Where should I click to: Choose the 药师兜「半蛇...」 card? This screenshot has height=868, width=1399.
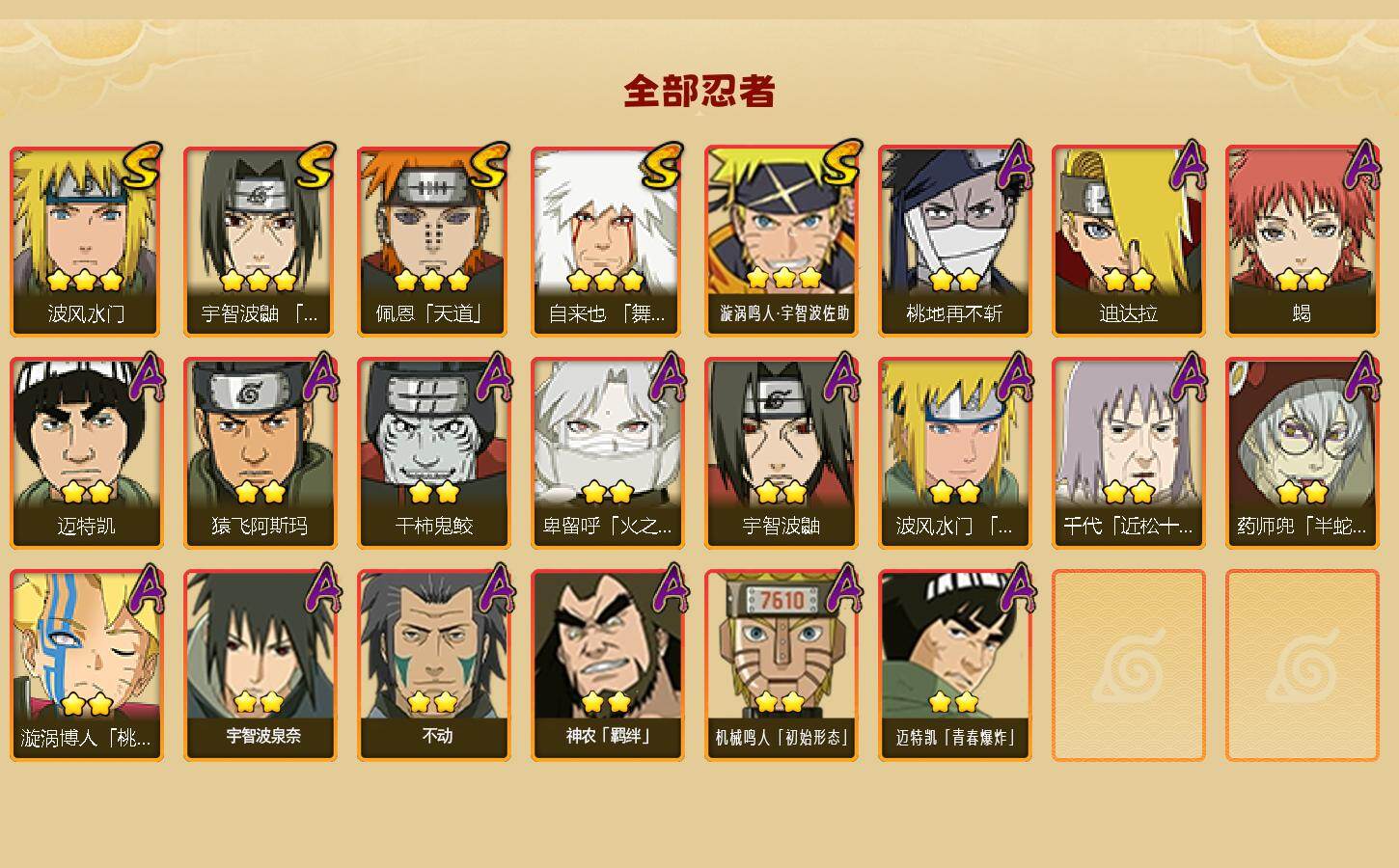[x=1303, y=453]
